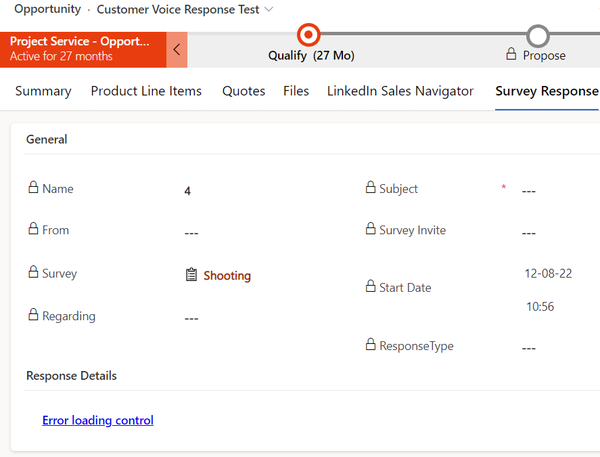Click the ResponseType empty value
The width and height of the screenshot is (600, 457).
[529, 348]
